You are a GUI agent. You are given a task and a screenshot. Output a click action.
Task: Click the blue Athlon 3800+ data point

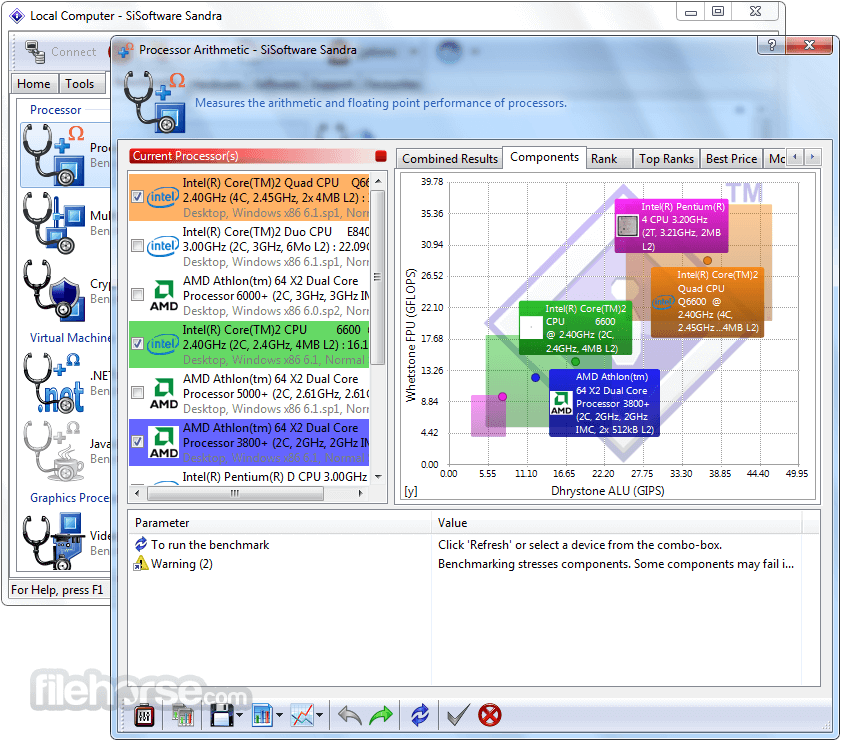pos(535,377)
